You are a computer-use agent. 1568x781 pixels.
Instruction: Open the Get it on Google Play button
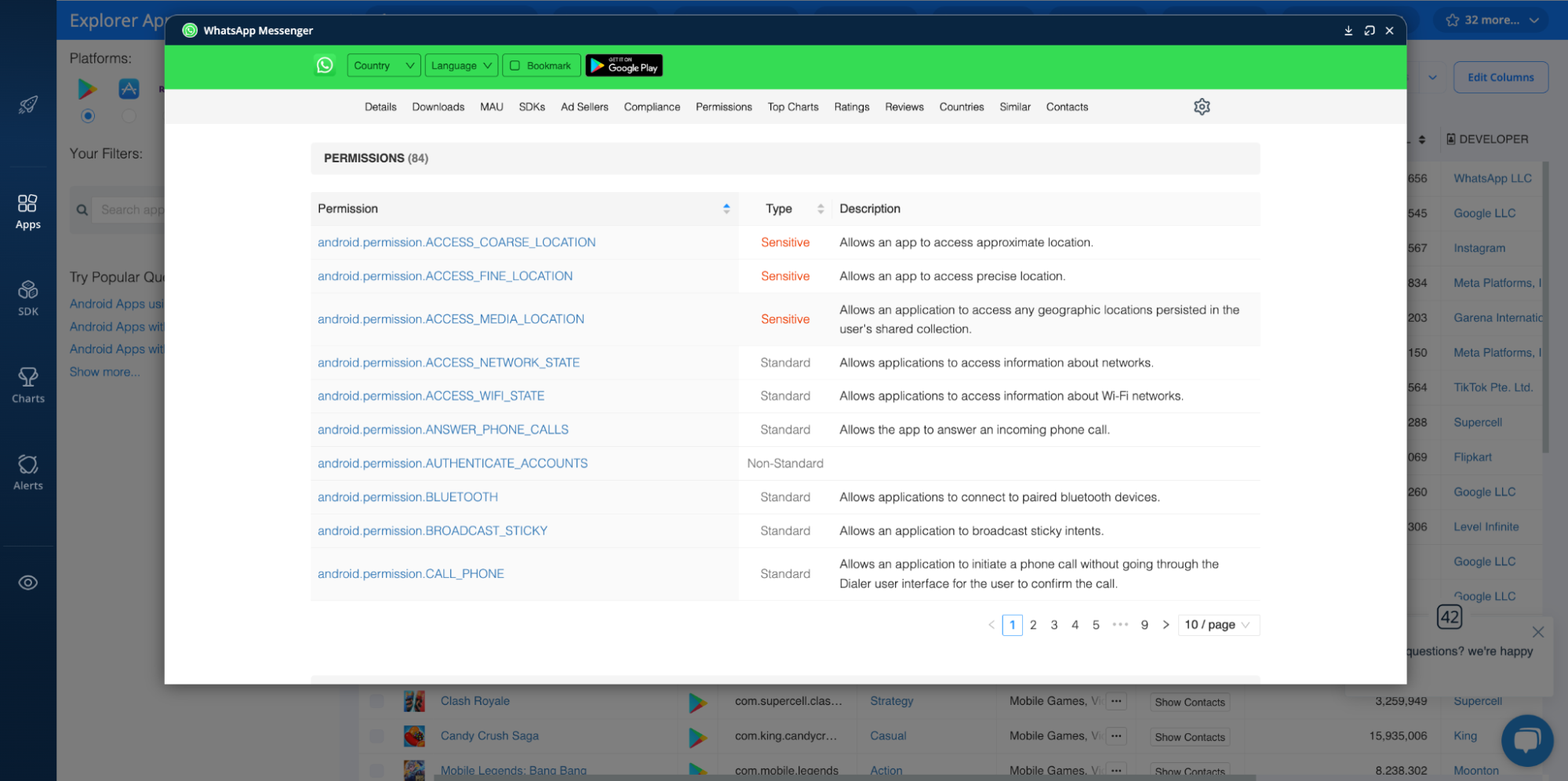pyautogui.click(x=624, y=66)
